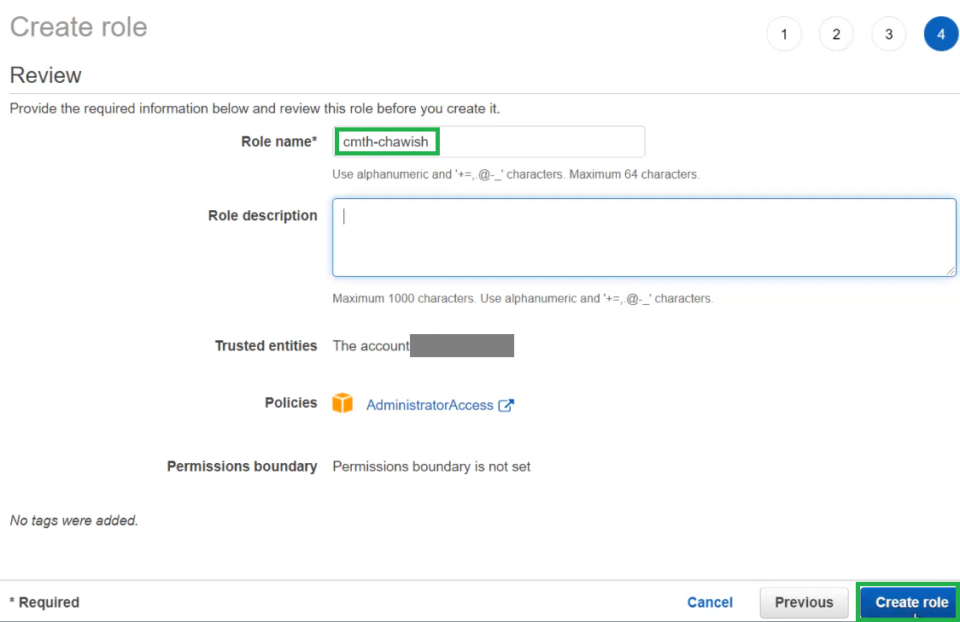This screenshot has height=622, width=960.
Task: Click the Required footnote text
Action: pos(44,602)
